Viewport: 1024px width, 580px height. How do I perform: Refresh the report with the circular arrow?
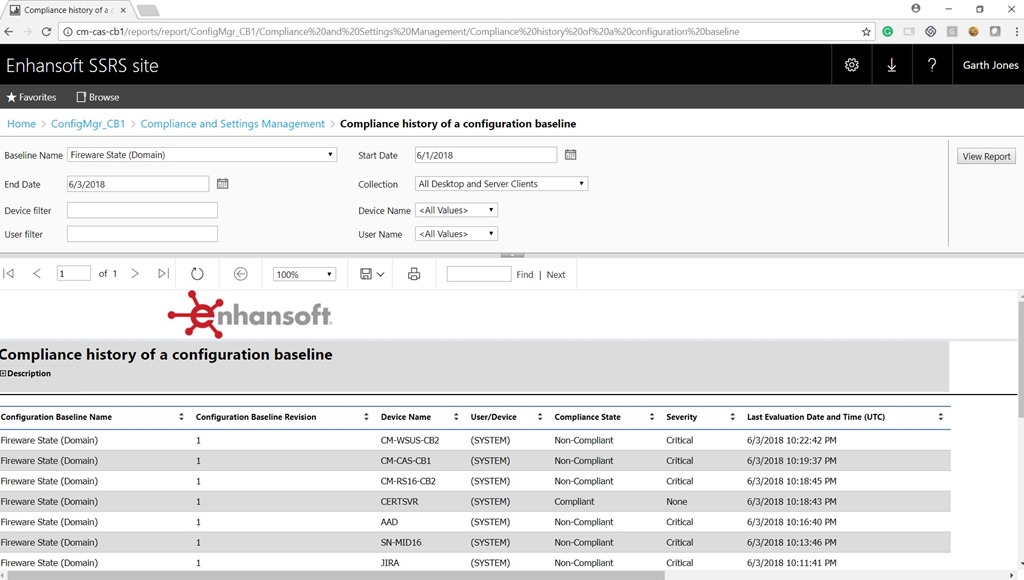[197, 274]
